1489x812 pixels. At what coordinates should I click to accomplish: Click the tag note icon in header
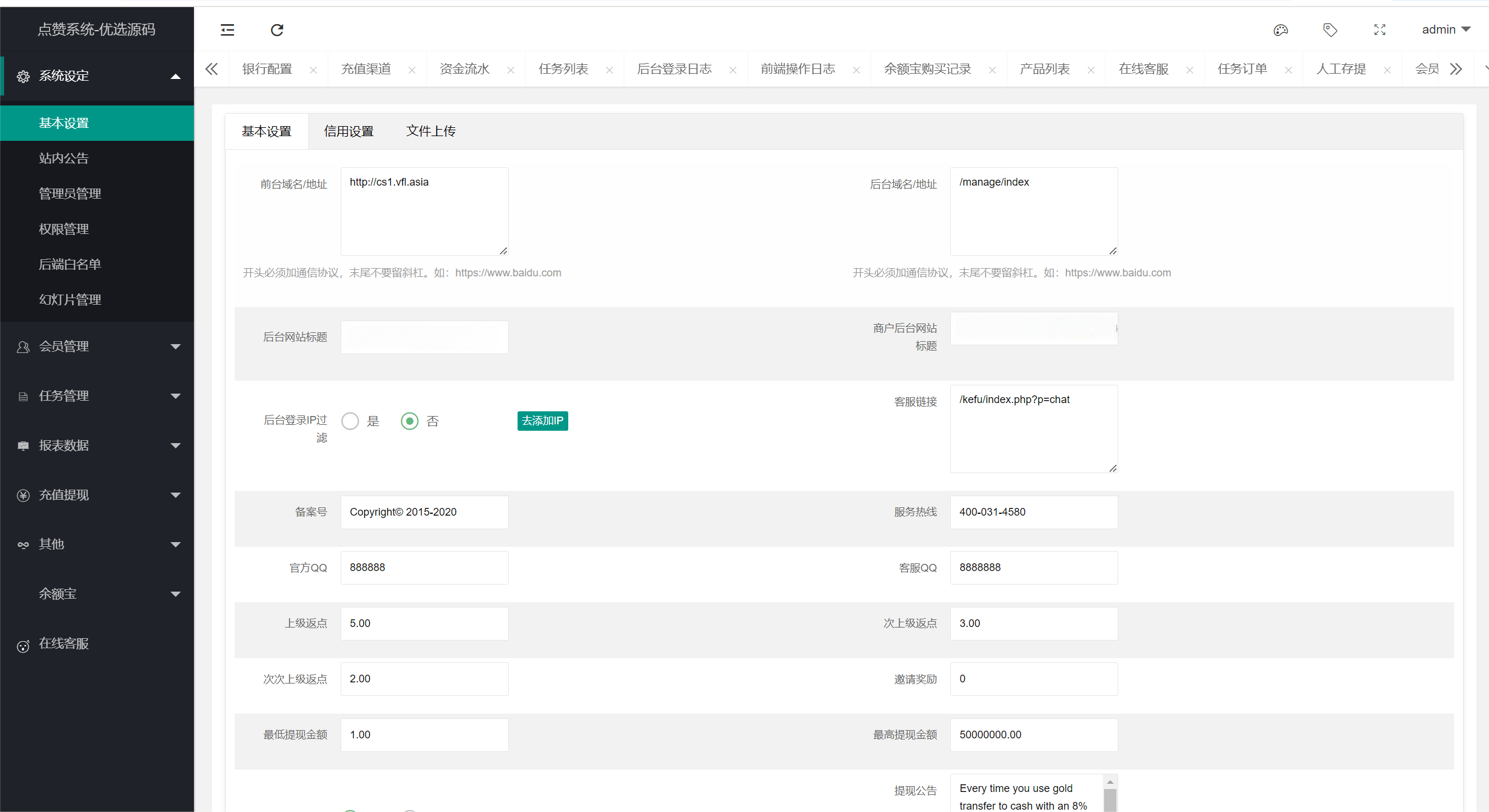1330,30
